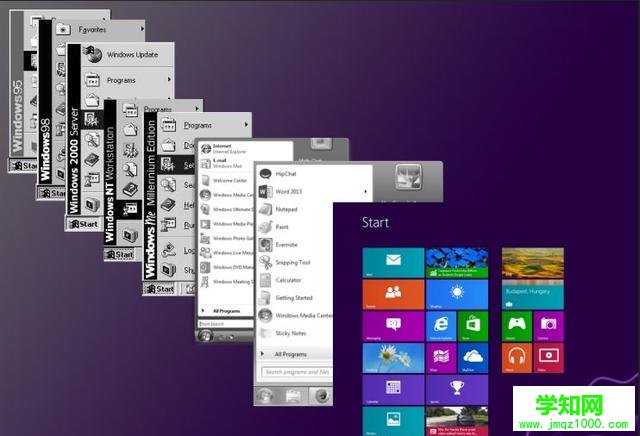Open the Video tile on Windows 8 Start
640x436 pixels.
[x=549, y=358]
